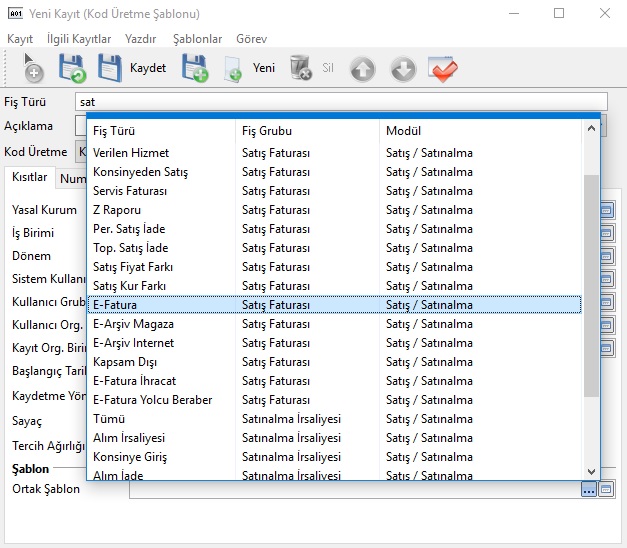The image size is (627, 548).
Task: Click the cursor-plus icon in toolbar
Action: [33, 68]
